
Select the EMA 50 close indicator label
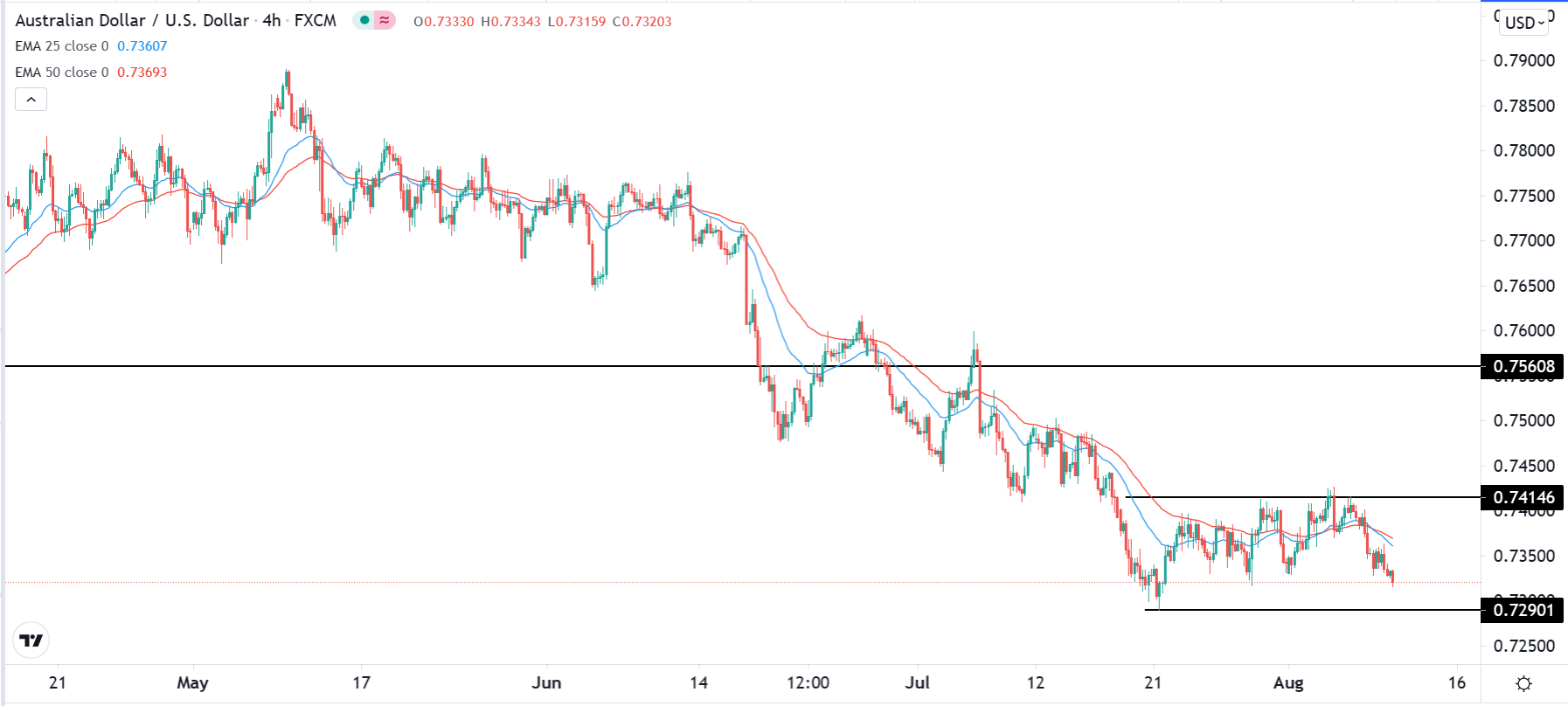pos(61,73)
